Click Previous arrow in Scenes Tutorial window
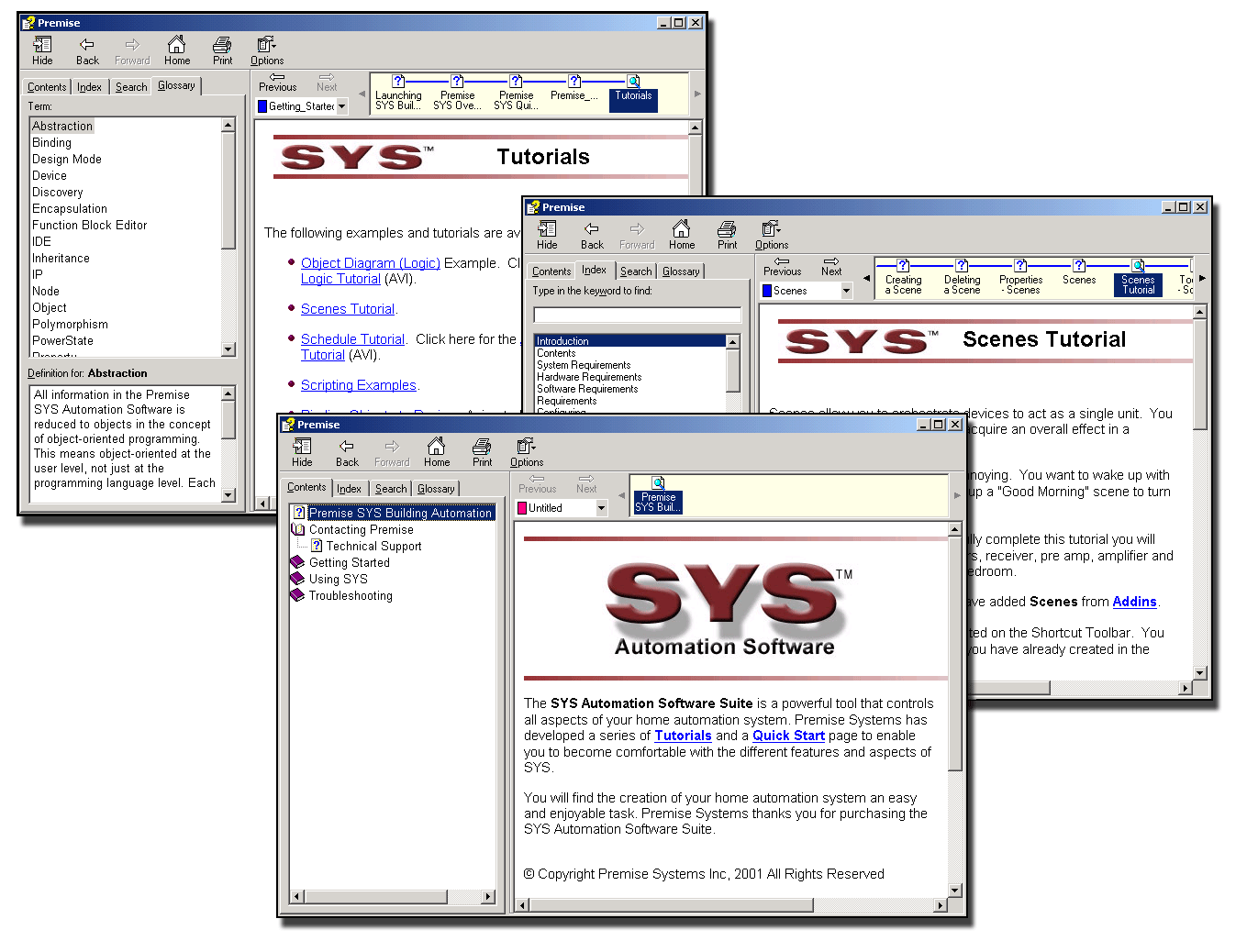The height and width of the screenshot is (952, 1247). tap(782, 267)
